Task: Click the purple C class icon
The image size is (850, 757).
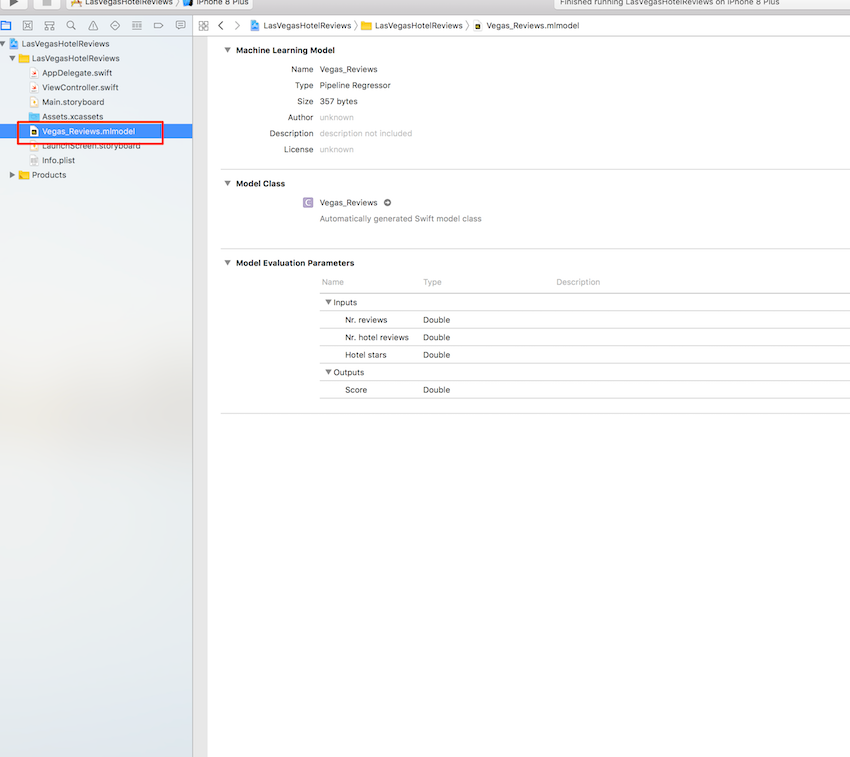Action: tap(308, 203)
